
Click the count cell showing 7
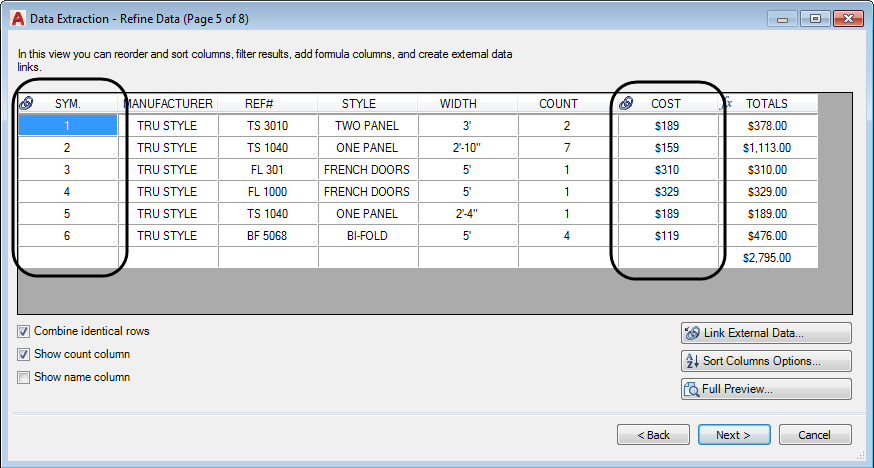pos(567,148)
